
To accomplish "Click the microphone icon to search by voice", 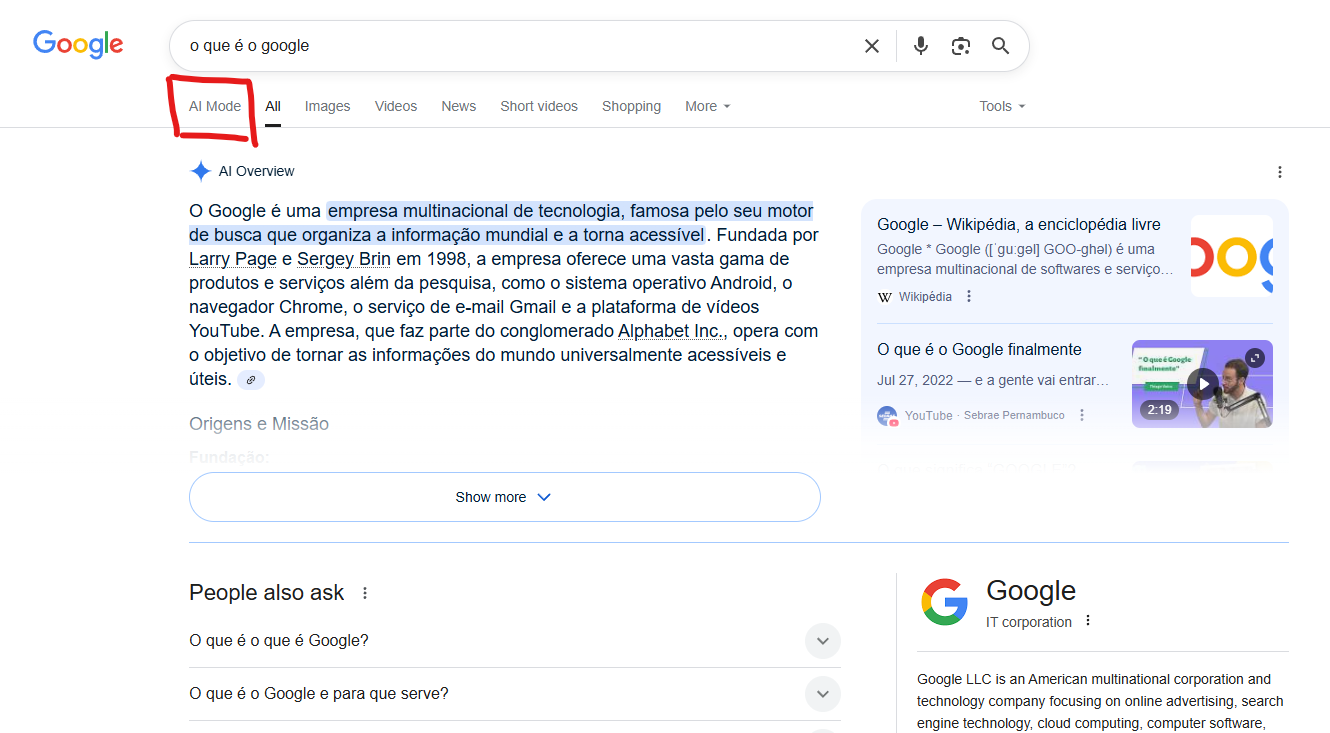I will point(920,45).
